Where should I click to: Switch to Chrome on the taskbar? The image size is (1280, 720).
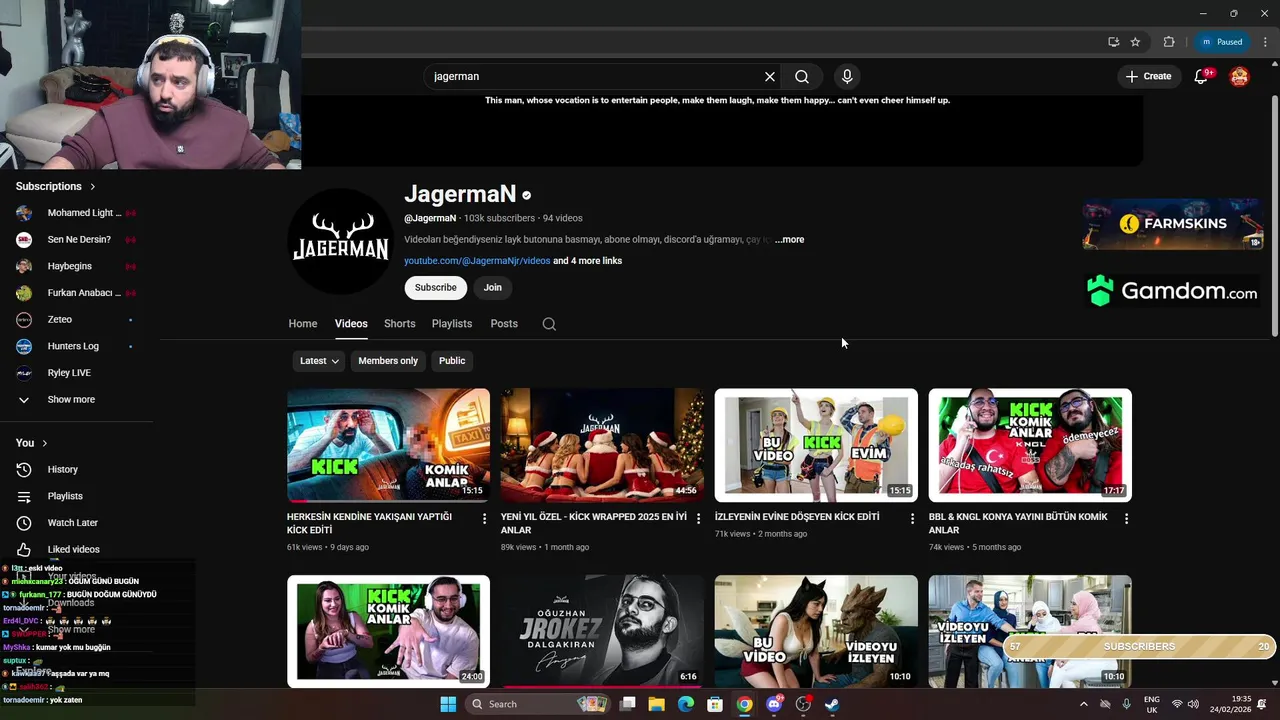[744, 704]
